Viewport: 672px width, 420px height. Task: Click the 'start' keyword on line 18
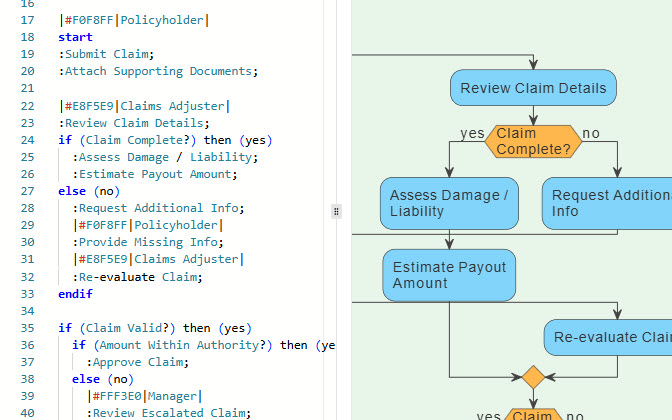click(75, 37)
